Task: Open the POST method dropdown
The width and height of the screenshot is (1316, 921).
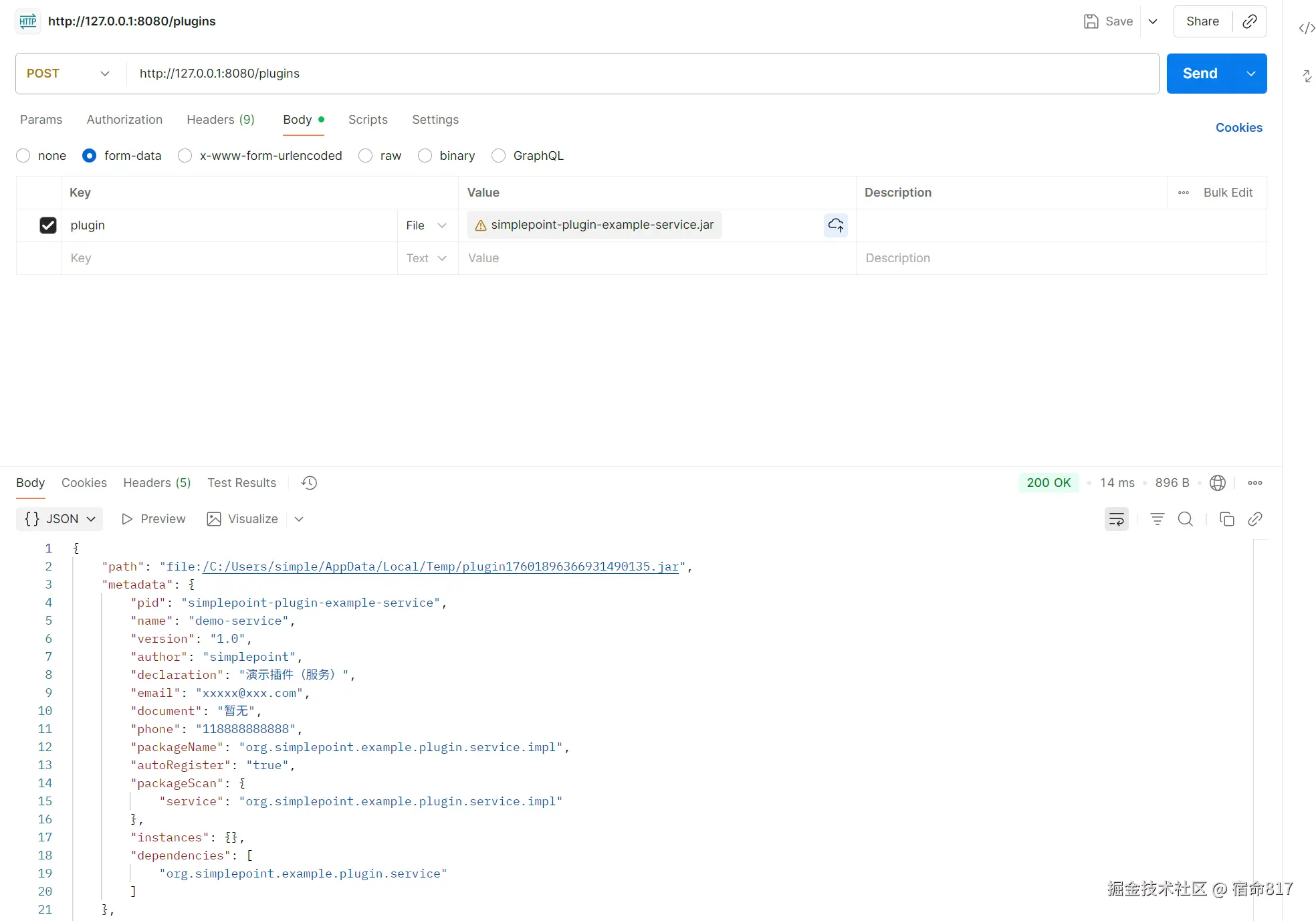Action: [67, 74]
